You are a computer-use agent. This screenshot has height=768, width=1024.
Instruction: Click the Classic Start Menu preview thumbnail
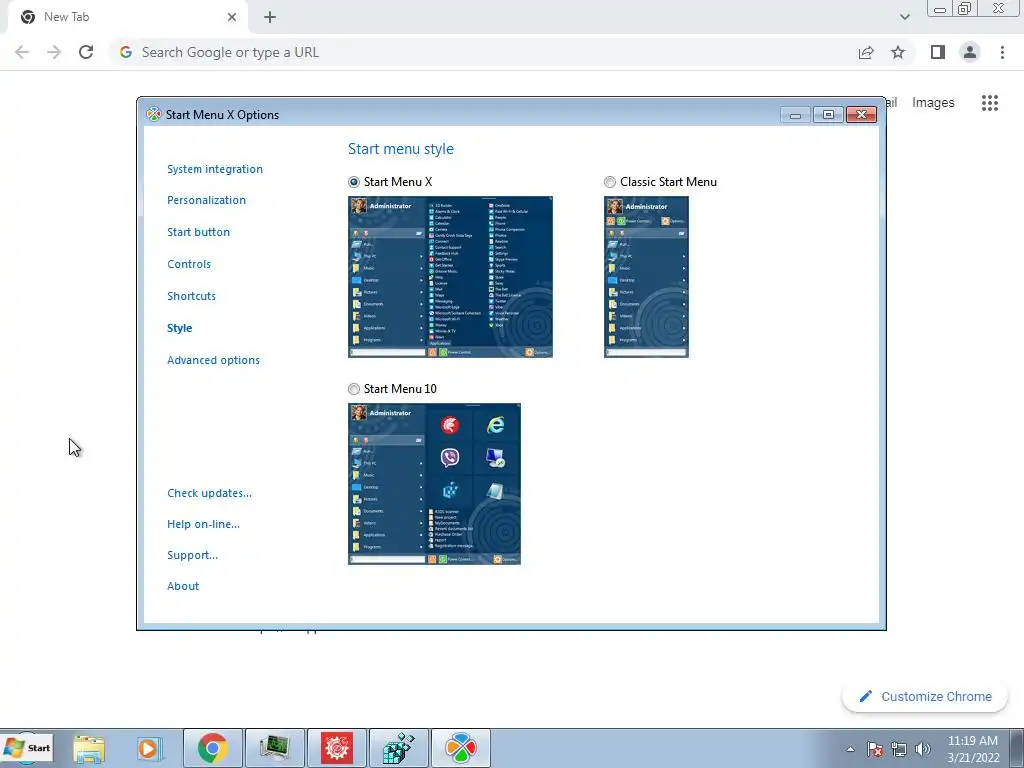tap(646, 277)
